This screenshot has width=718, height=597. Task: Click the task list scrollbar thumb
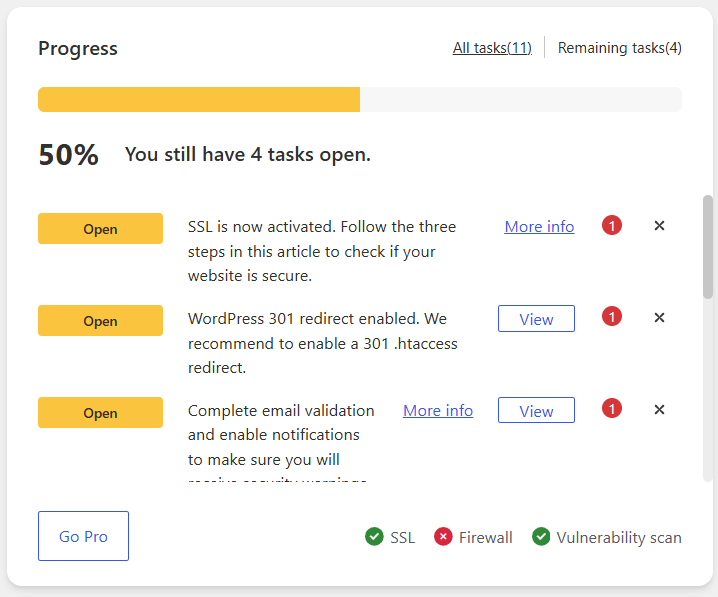point(708,247)
